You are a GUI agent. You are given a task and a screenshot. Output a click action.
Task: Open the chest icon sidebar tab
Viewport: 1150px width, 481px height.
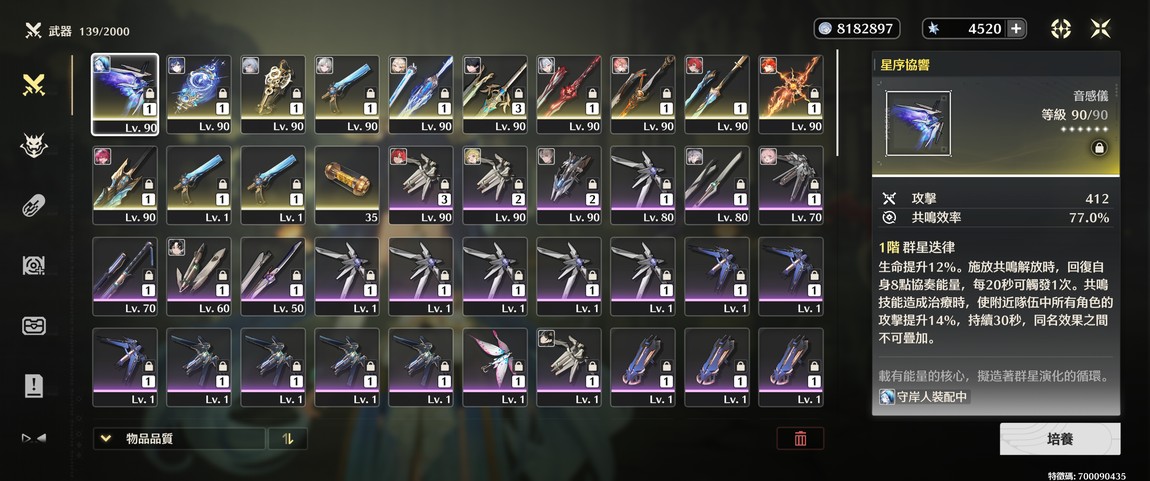click(34, 326)
